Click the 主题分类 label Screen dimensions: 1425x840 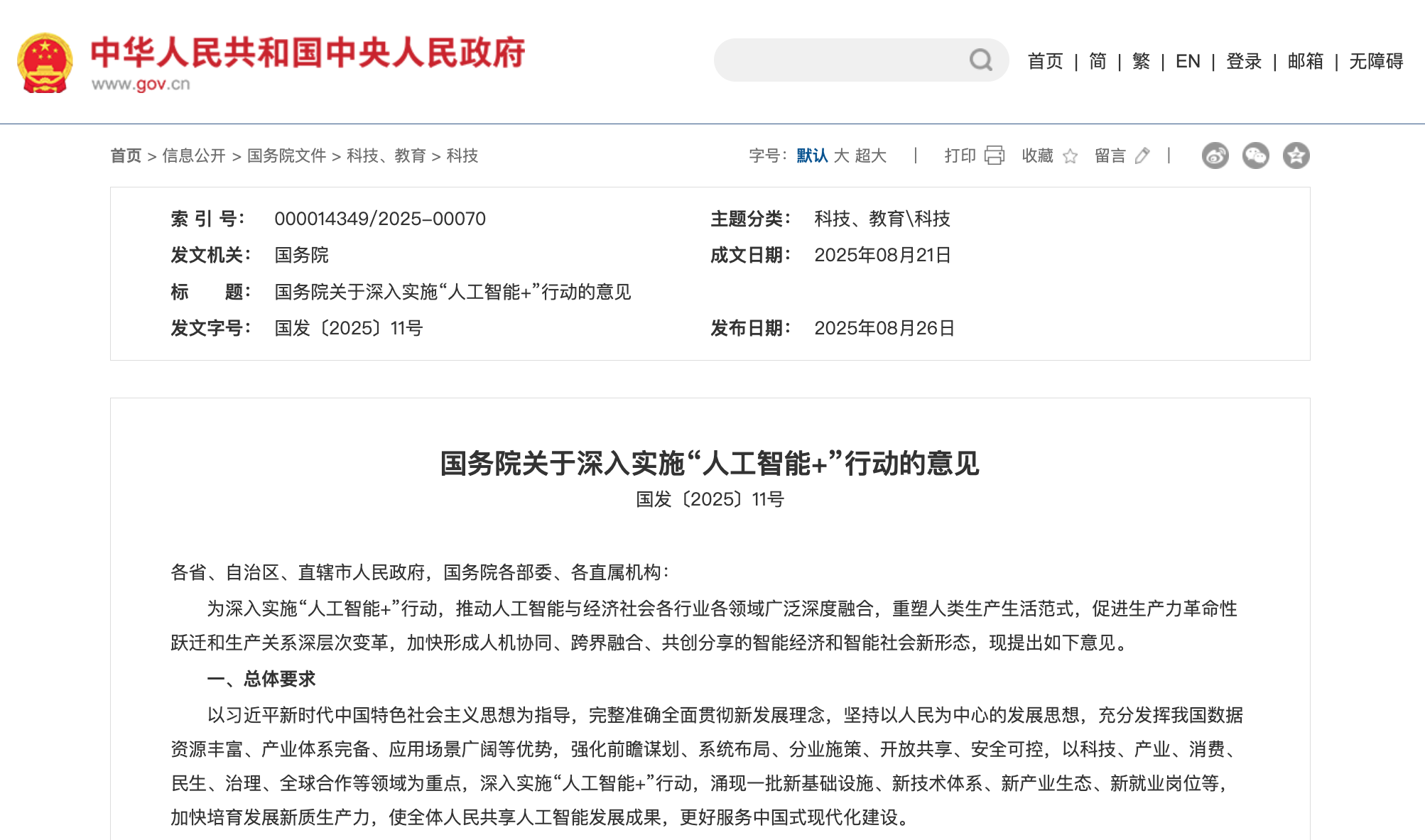pos(750,219)
